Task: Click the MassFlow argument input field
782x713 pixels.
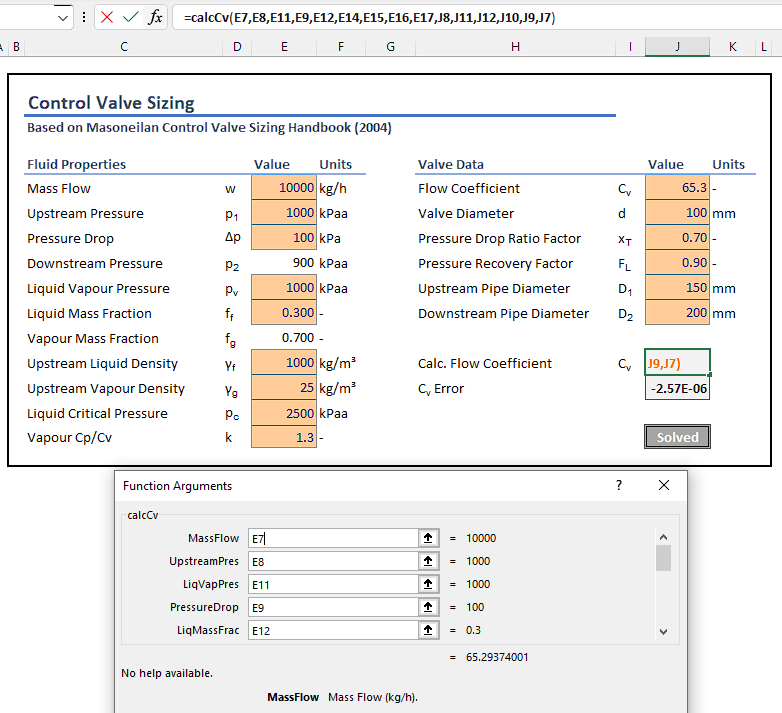Action: coord(331,538)
